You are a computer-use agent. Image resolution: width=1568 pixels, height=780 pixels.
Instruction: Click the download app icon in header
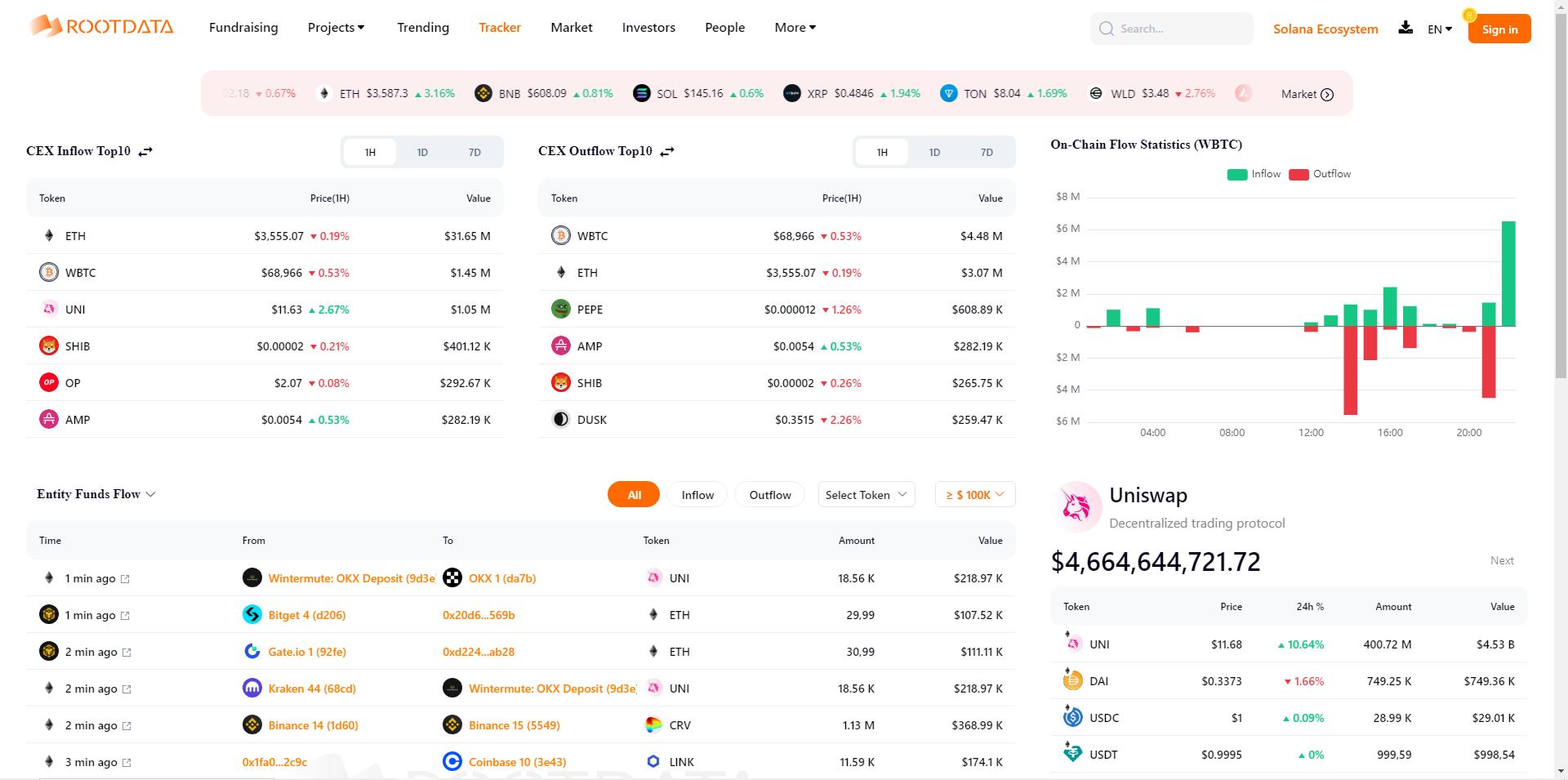1405,28
